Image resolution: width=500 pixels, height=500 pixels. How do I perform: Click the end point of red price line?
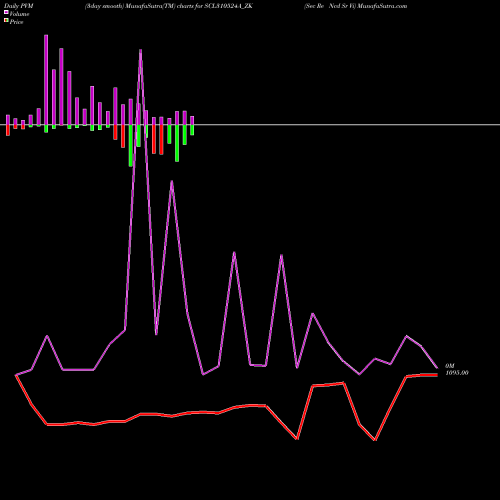(437, 375)
